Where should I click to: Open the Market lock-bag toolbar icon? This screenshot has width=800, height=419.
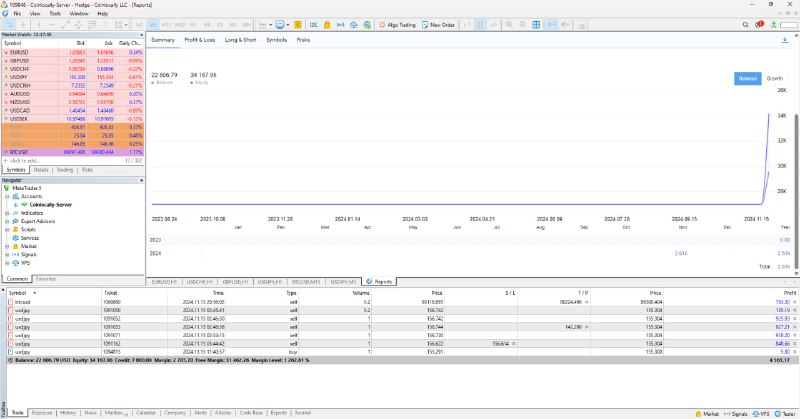(327, 24)
